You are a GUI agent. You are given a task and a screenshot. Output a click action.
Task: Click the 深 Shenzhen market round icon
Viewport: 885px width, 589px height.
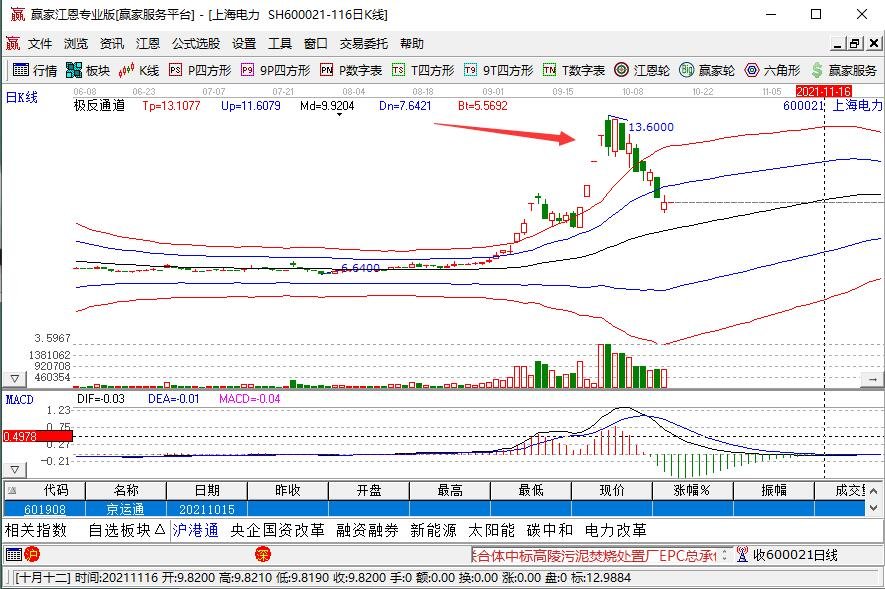click(263, 555)
